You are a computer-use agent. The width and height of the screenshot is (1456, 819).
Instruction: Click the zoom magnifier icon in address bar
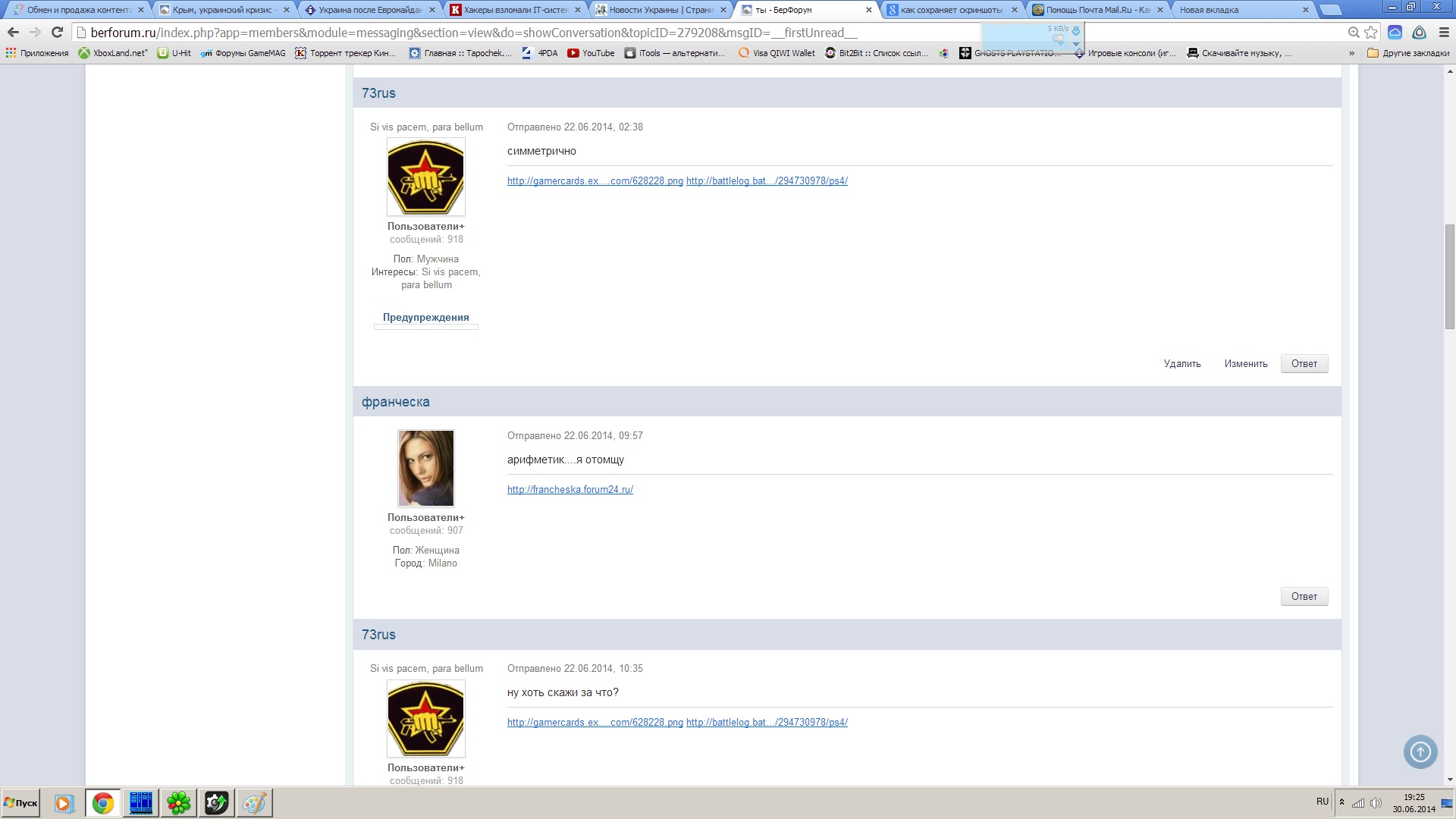tap(1354, 33)
